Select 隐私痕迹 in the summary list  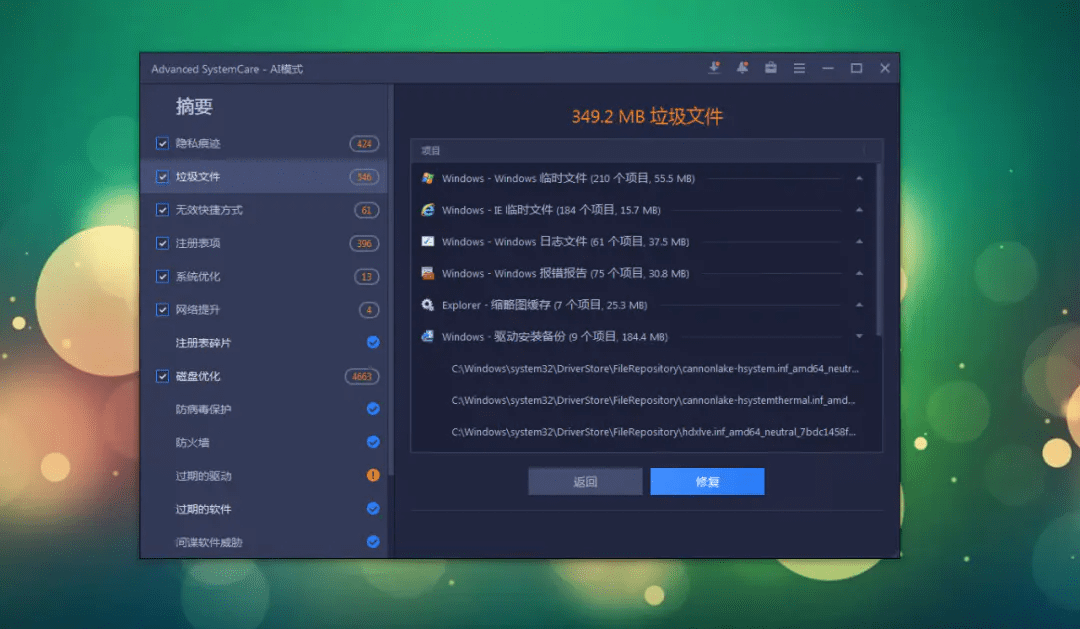tap(198, 143)
